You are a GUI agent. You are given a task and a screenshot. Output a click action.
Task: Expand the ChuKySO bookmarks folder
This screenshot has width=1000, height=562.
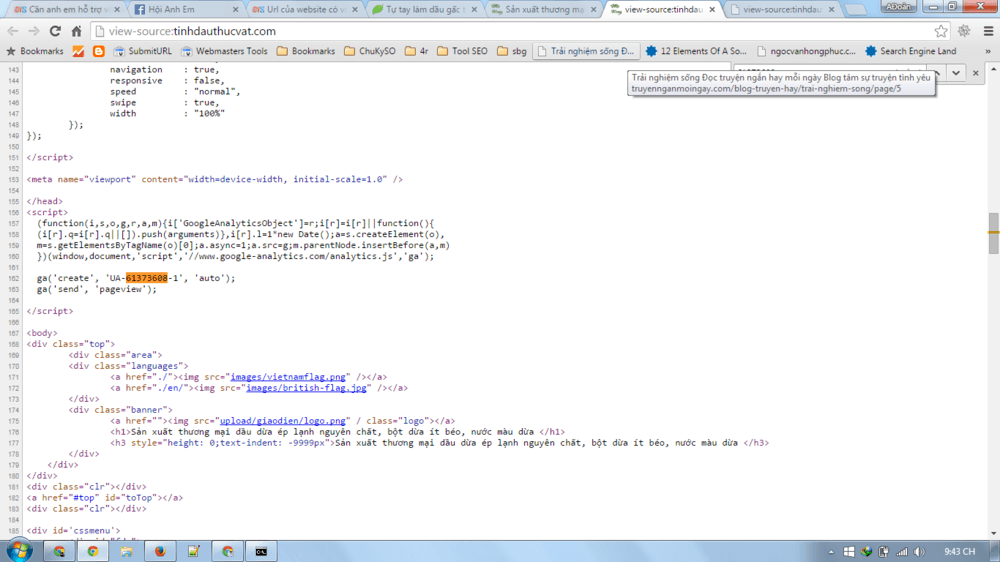369,51
